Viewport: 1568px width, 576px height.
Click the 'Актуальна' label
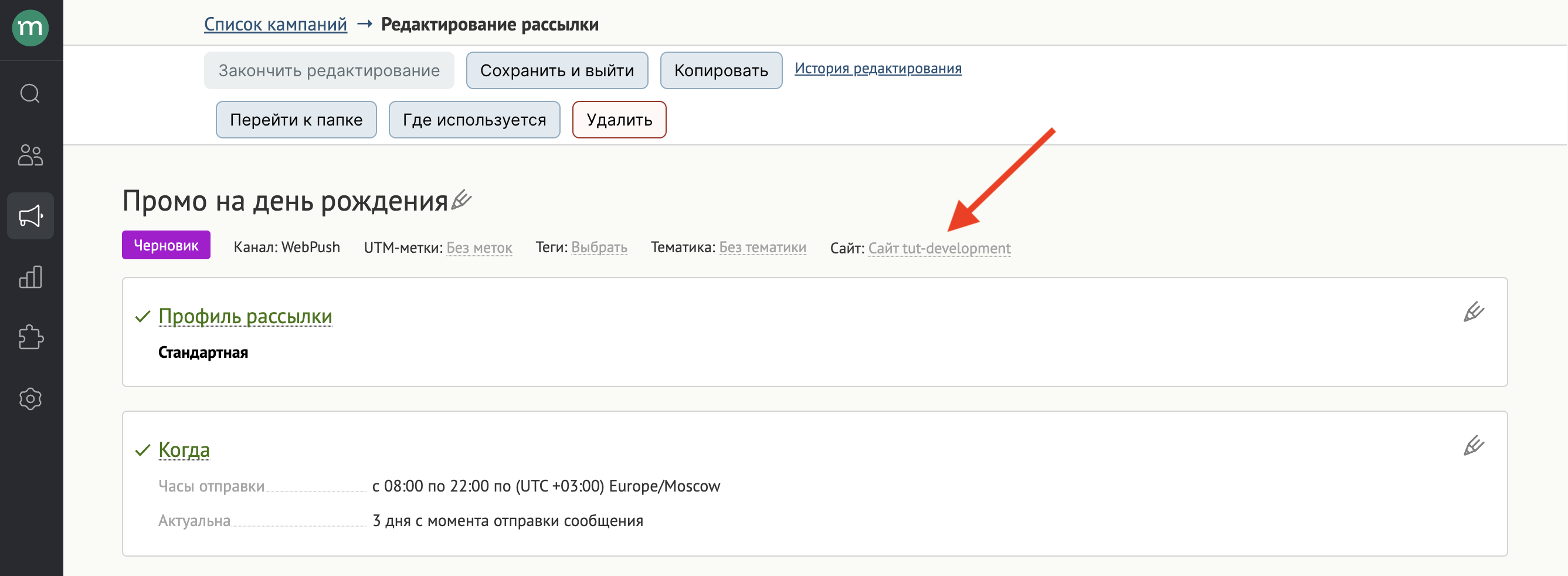(x=194, y=521)
